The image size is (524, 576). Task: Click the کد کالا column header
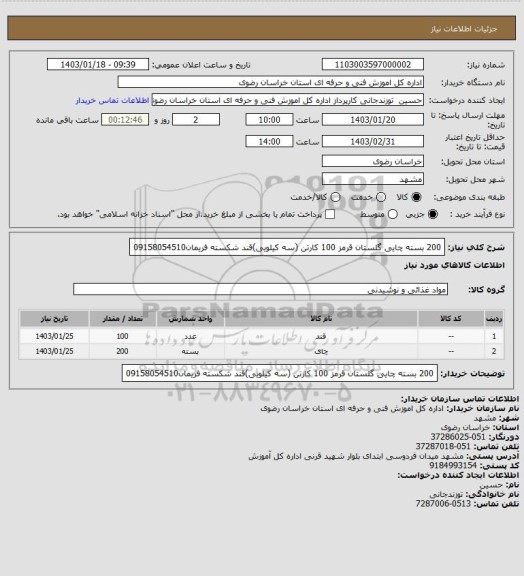451,318
